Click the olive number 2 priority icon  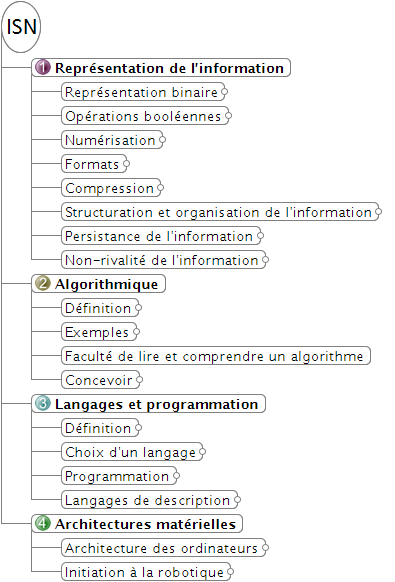point(43,284)
